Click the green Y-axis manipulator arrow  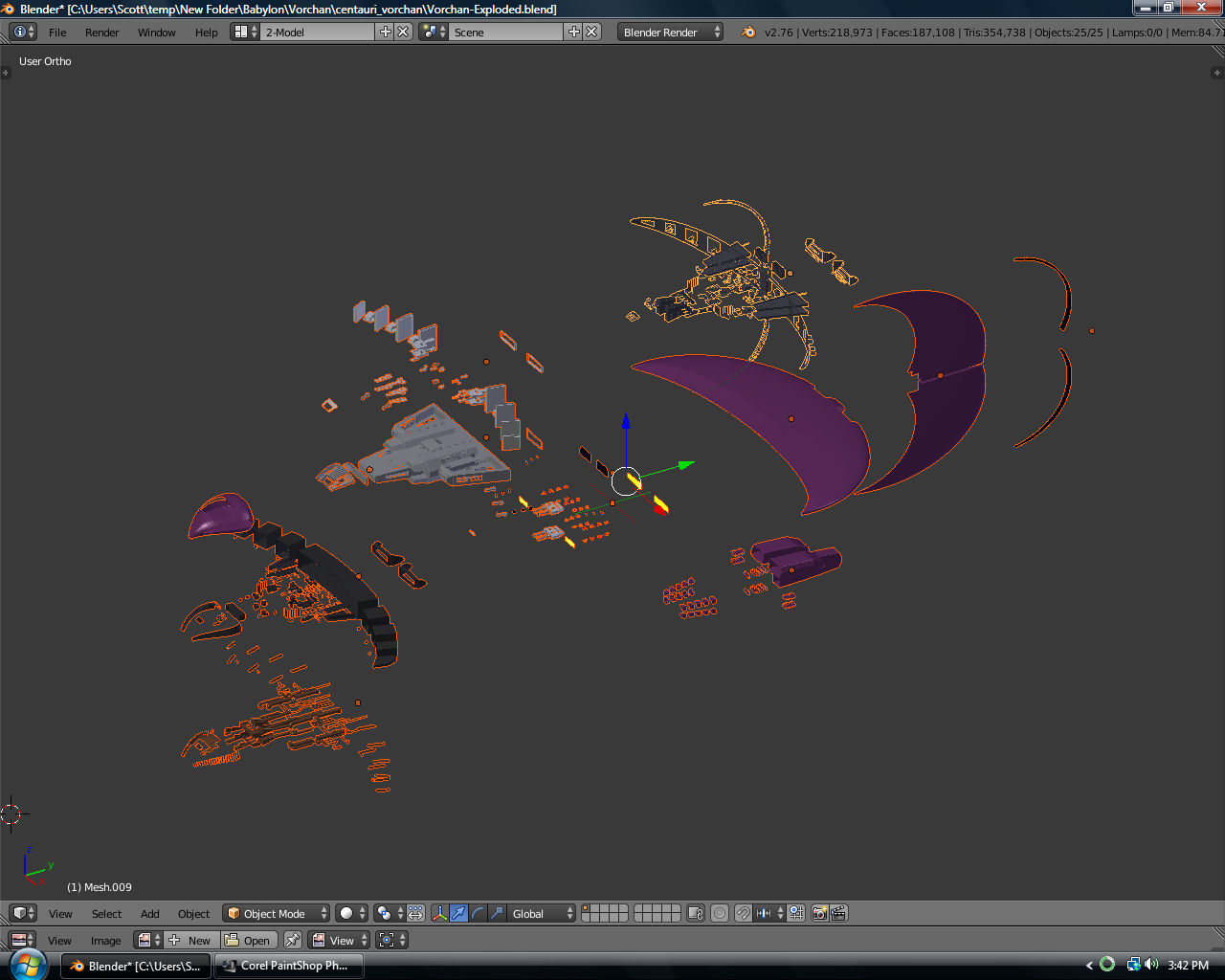684,466
